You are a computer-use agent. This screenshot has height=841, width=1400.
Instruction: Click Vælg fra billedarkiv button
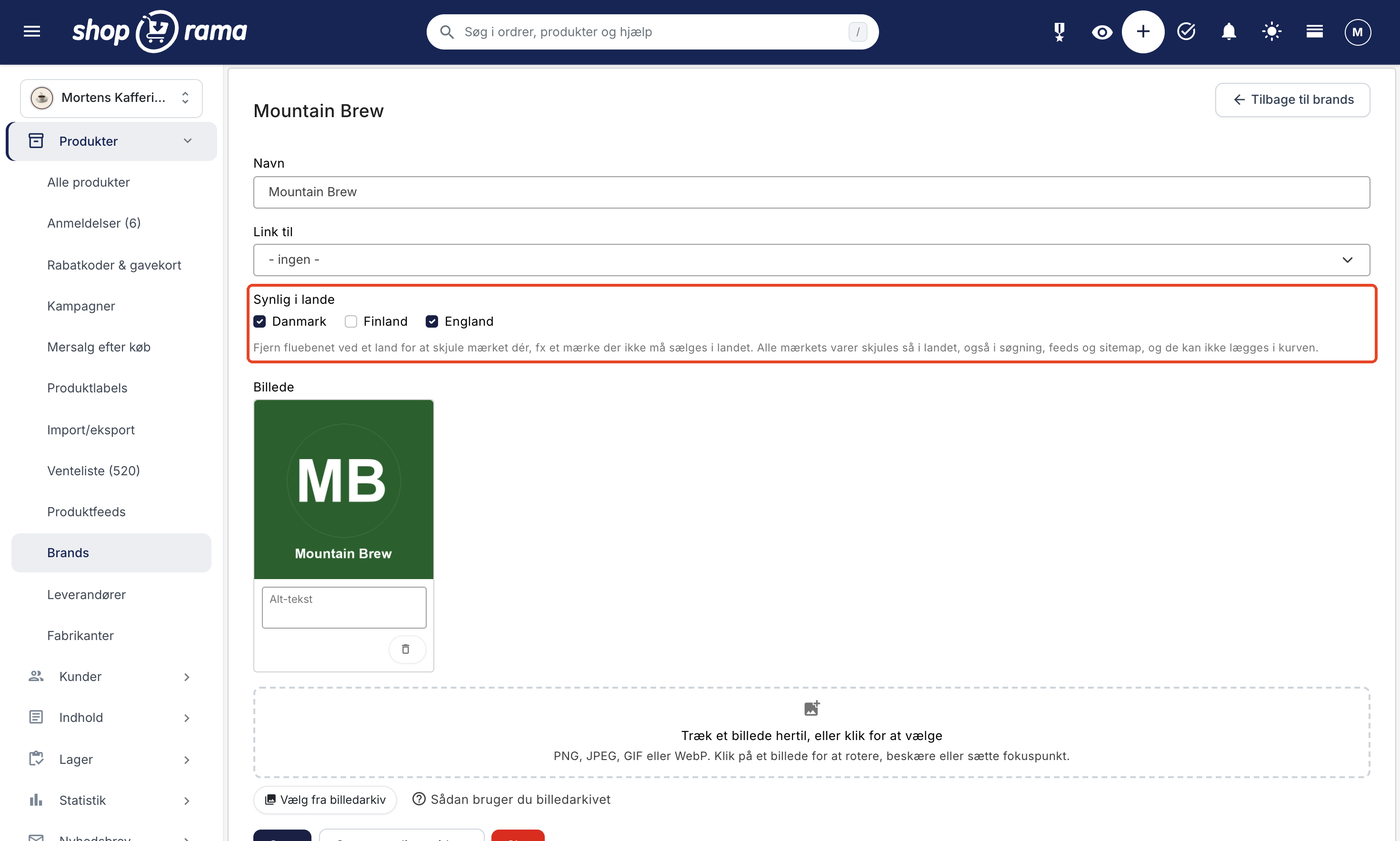point(325,800)
